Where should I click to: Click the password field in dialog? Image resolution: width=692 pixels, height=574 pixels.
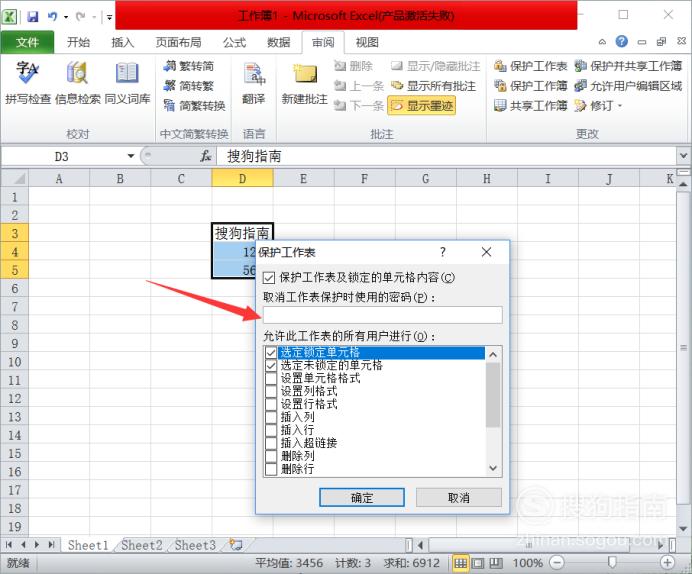point(383,315)
